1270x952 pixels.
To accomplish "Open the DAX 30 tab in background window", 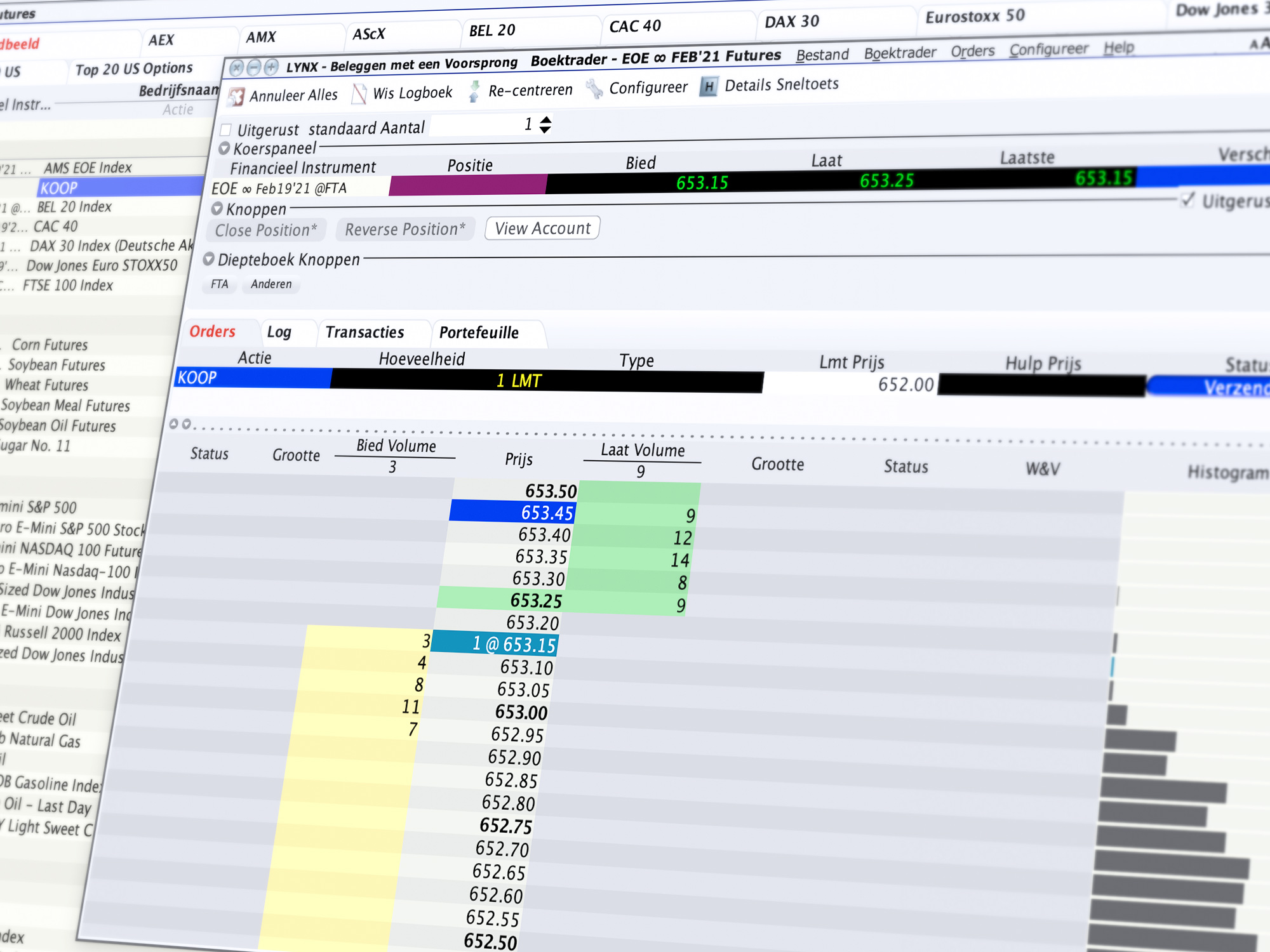I will tap(792, 22).
